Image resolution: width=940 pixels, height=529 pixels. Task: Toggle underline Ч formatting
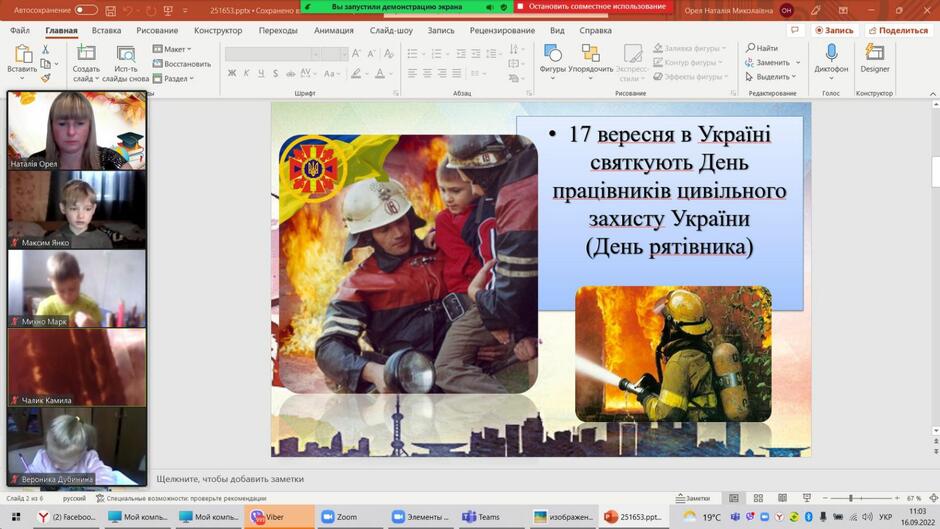point(261,73)
